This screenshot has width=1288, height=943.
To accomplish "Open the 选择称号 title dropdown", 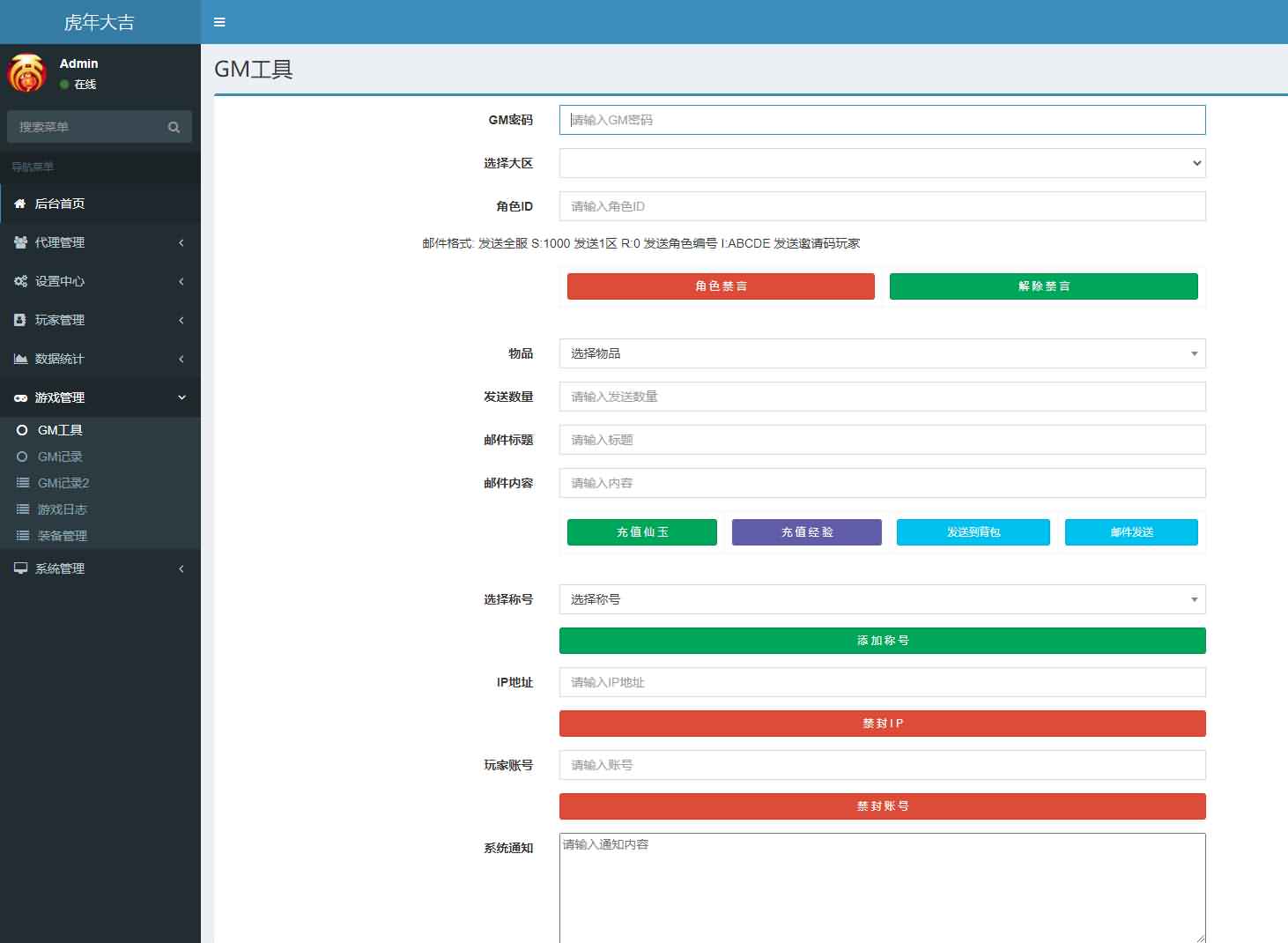I will coord(882,599).
